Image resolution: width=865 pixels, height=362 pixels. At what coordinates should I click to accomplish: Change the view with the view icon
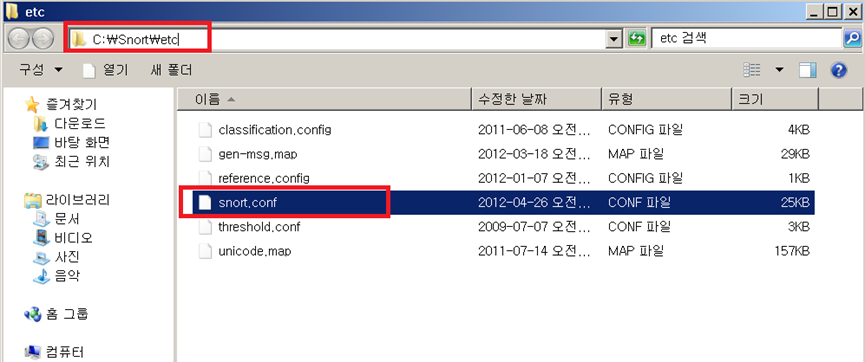click(x=752, y=70)
